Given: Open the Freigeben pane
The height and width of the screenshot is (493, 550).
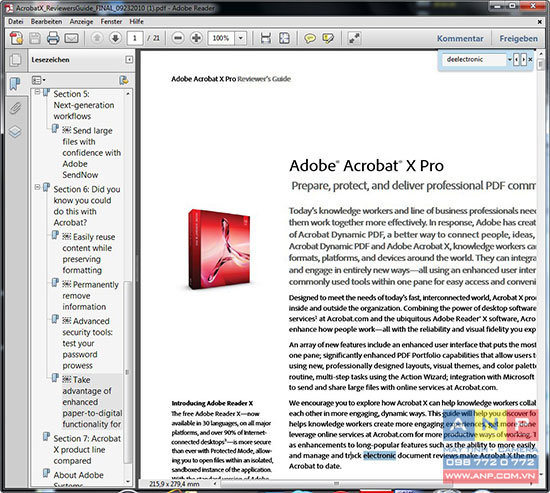Looking at the screenshot, I should [x=518, y=39].
